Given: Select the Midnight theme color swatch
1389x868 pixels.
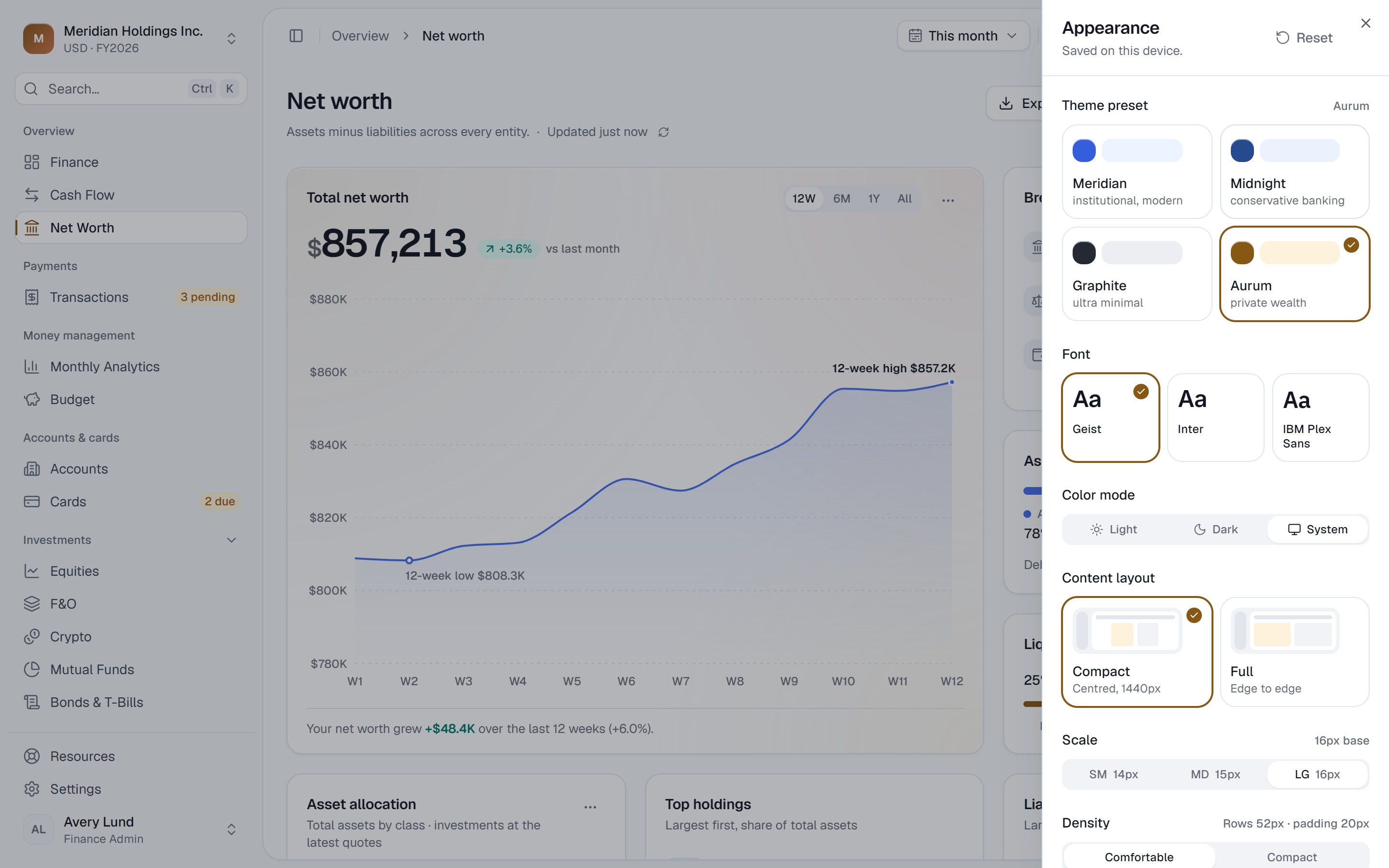Looking at the screenshot, I should pyautogui.click(x=1242, y=150).
